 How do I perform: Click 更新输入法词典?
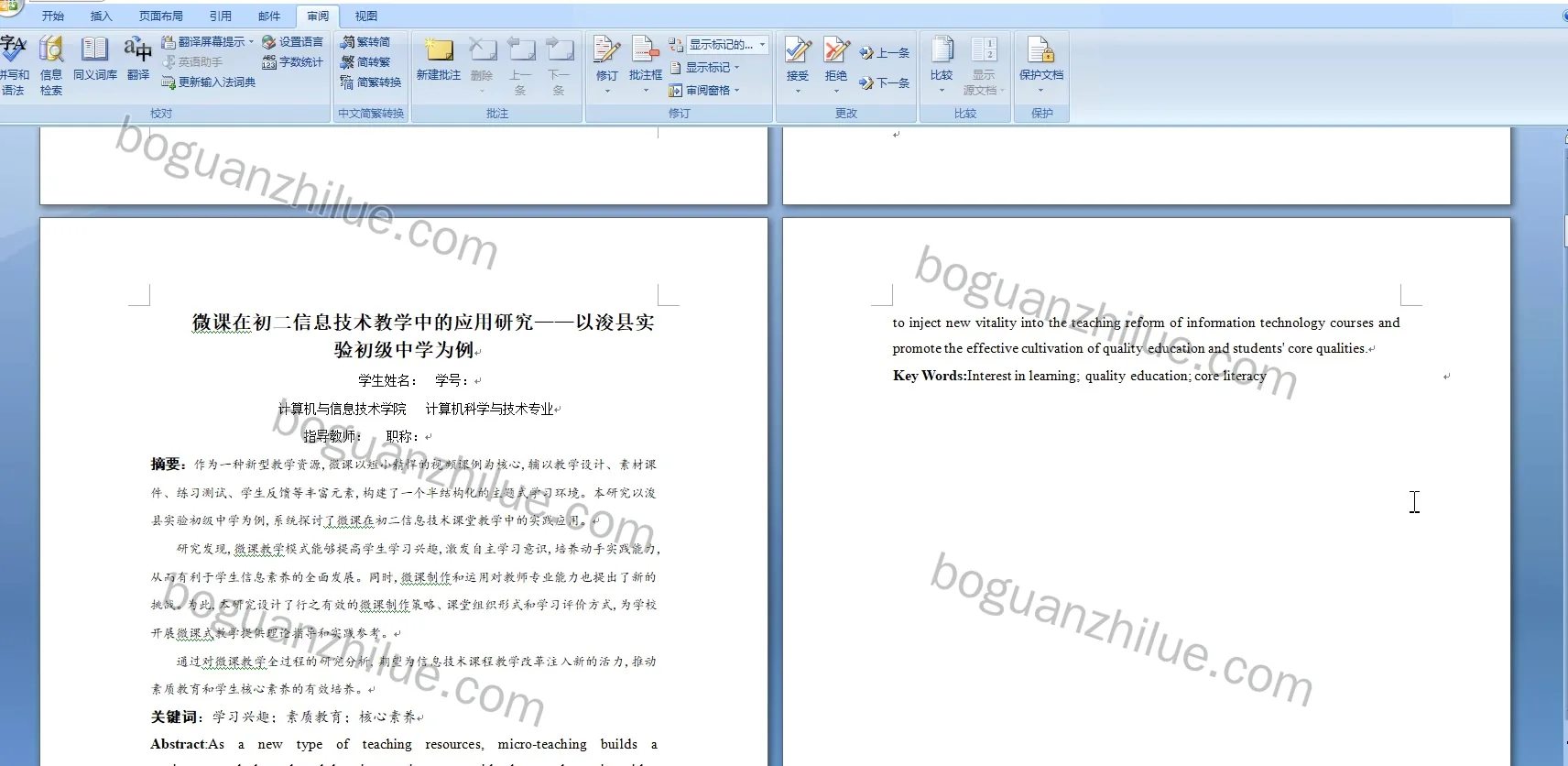[209, 82]
